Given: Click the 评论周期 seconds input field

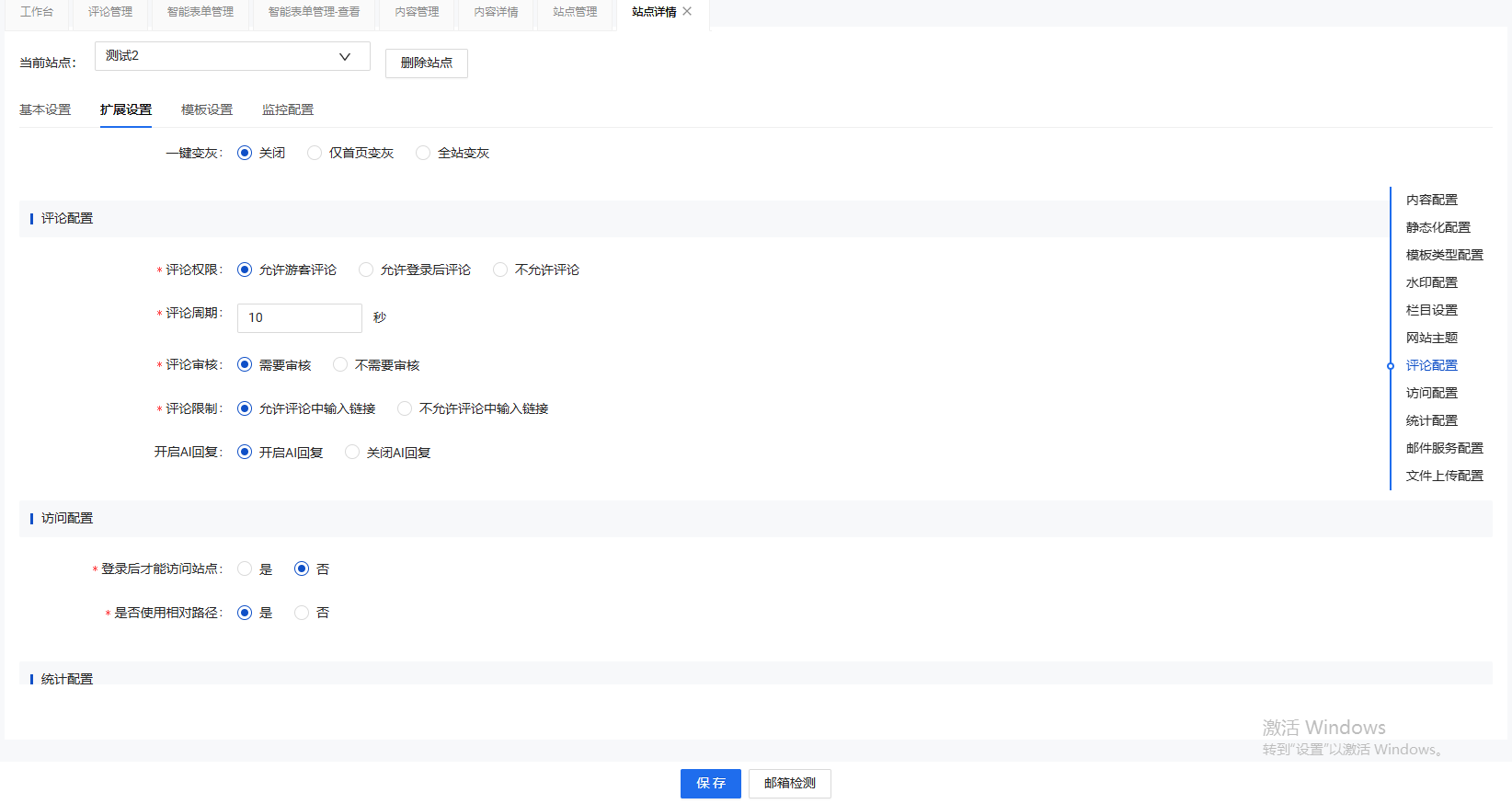Looking at the screenshot, I should click(x=299, y=318).
